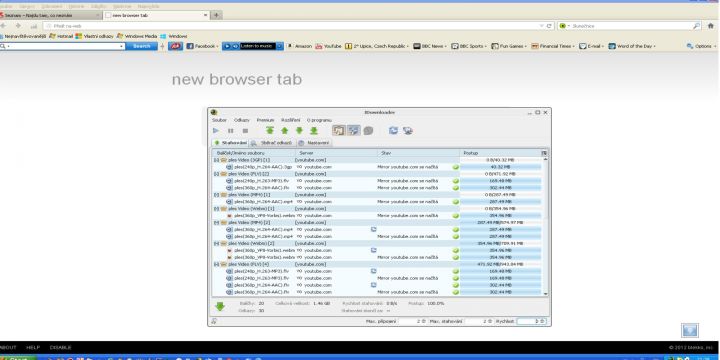Viewport: 720px width, 360px height.
Task: Click the red Ask icon in toolbar
Action: [x=175, y=46]
